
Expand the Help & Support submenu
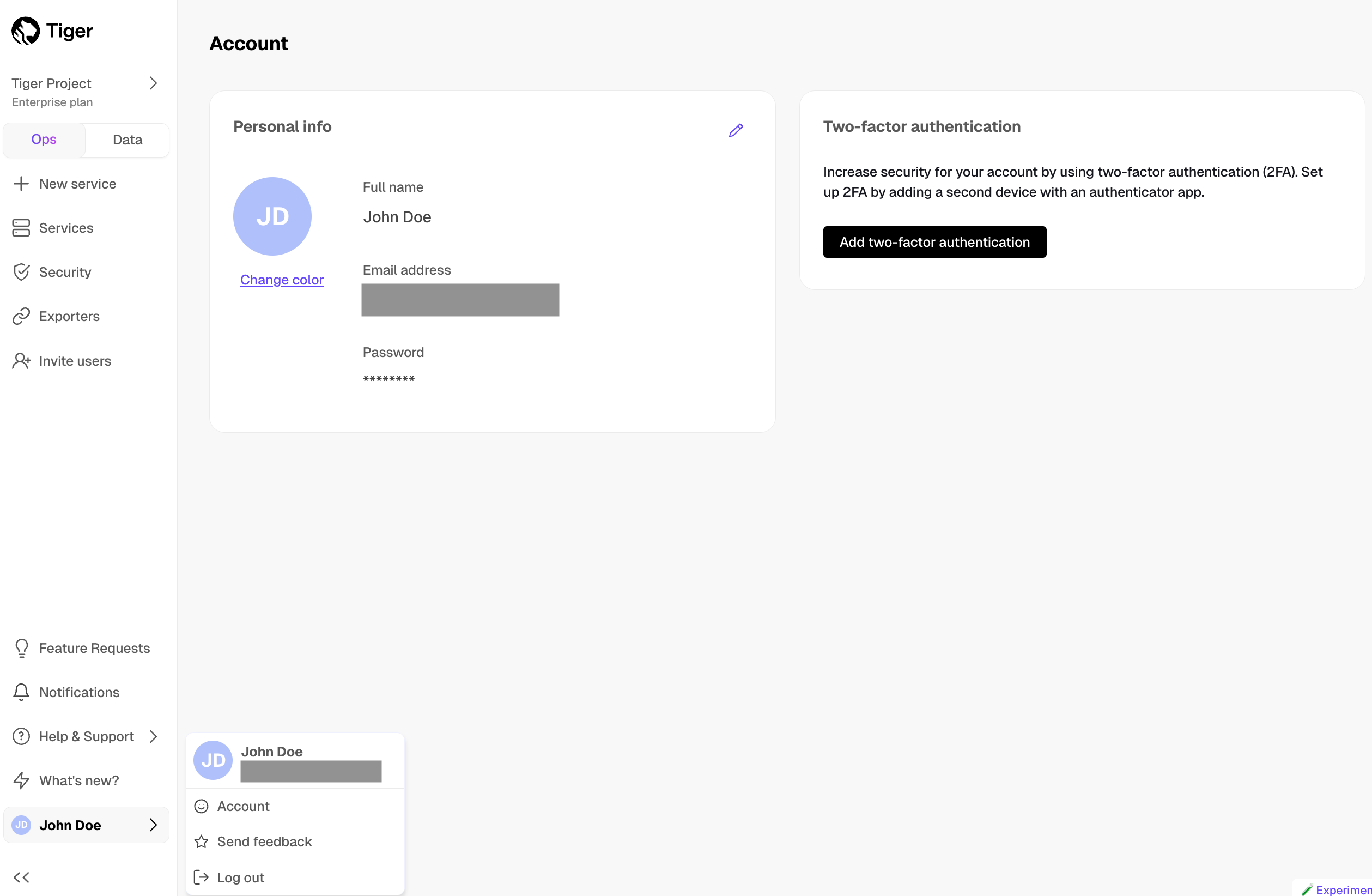[87, 736]
